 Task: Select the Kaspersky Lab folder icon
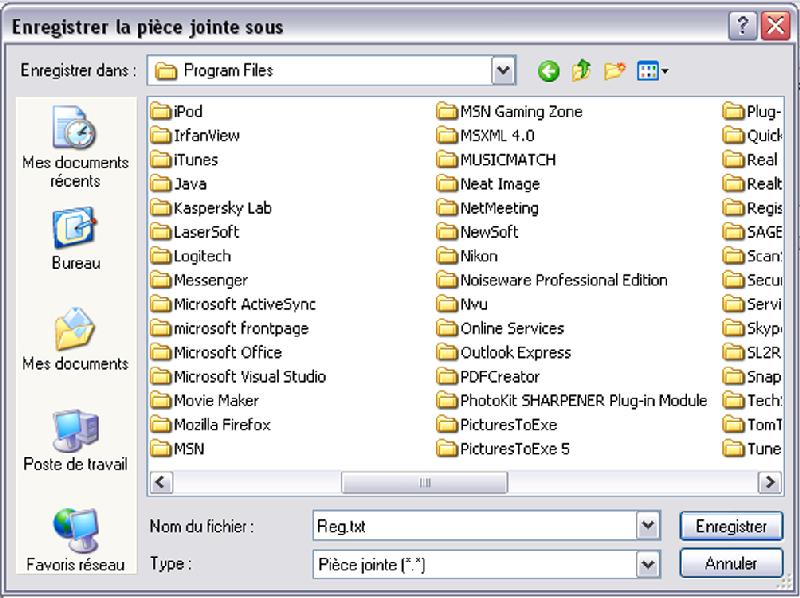click(x=160, y=207)
